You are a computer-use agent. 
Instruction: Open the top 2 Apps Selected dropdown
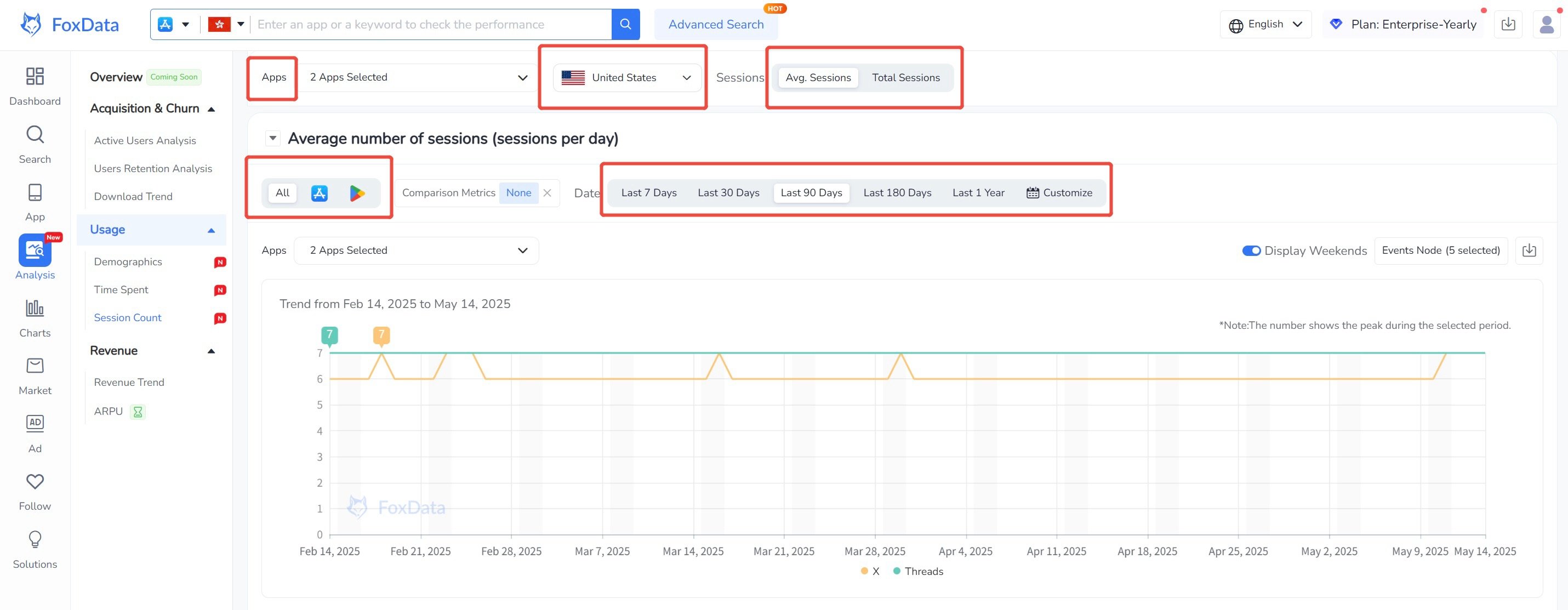418,77
